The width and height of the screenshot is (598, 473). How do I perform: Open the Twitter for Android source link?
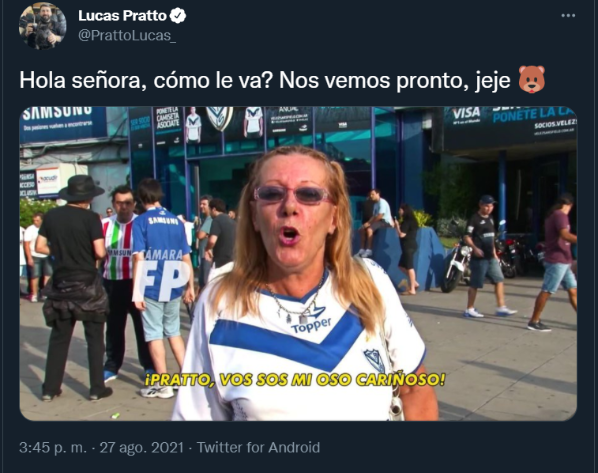click(x=258, y=447)
